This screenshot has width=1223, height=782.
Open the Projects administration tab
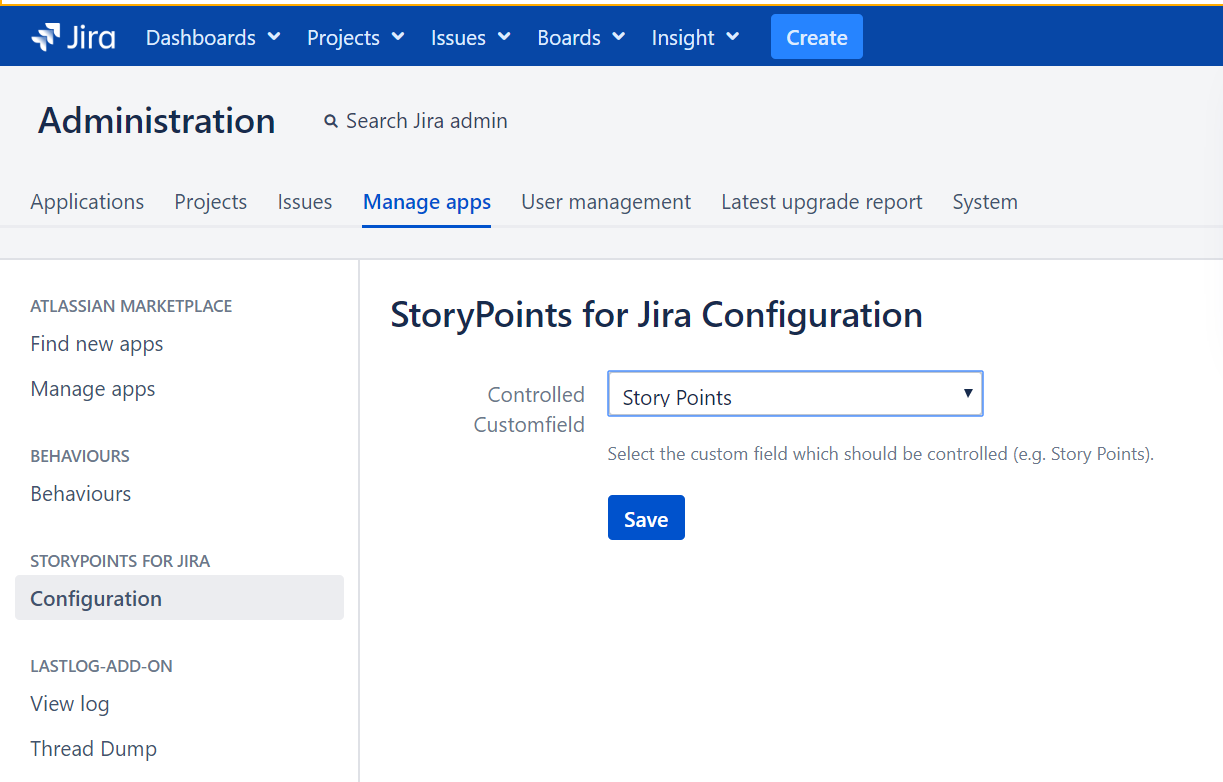pos(210,202)
